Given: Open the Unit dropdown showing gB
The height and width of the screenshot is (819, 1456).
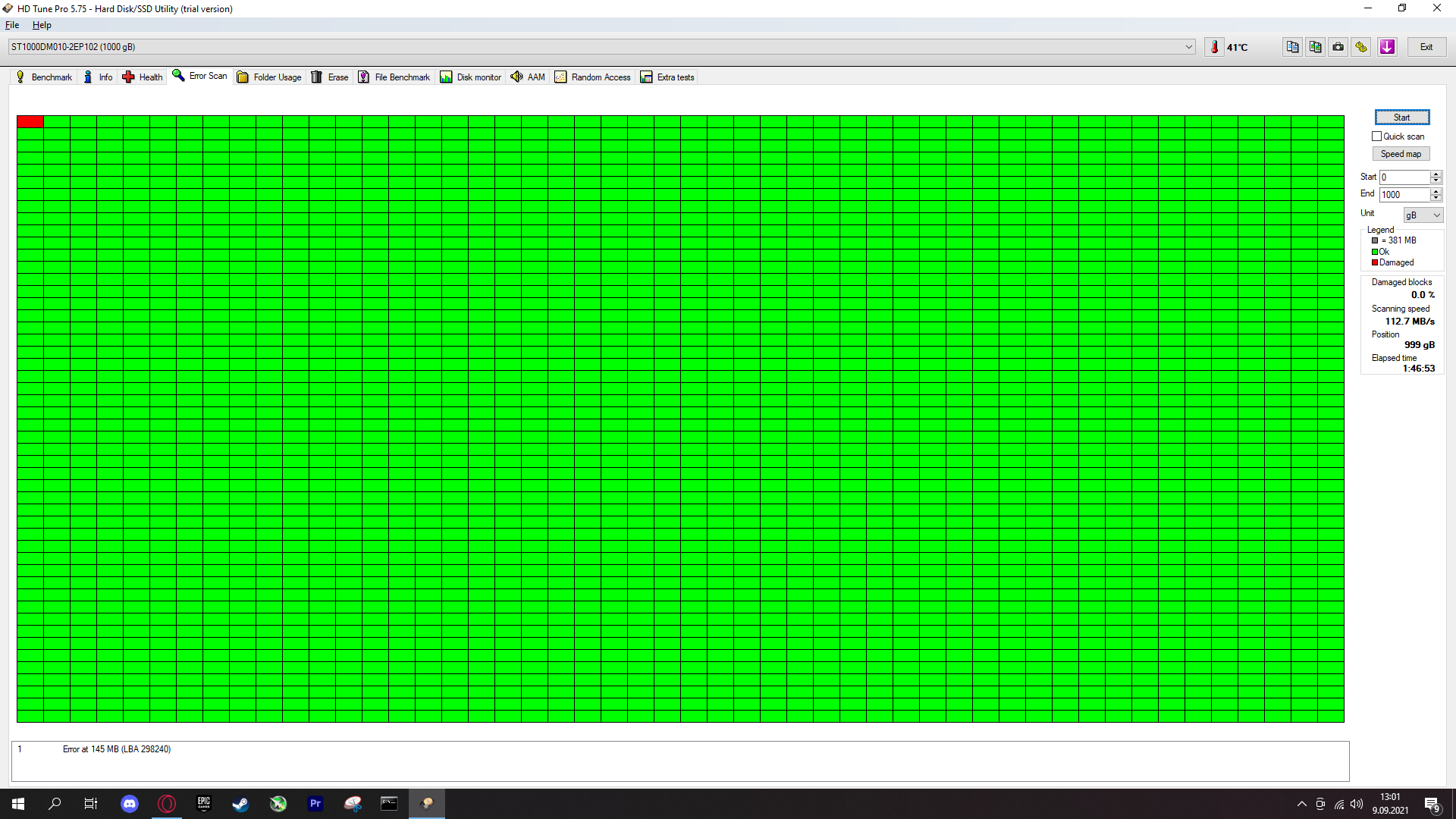Looking at the screenshot, I should [1423, 215].
